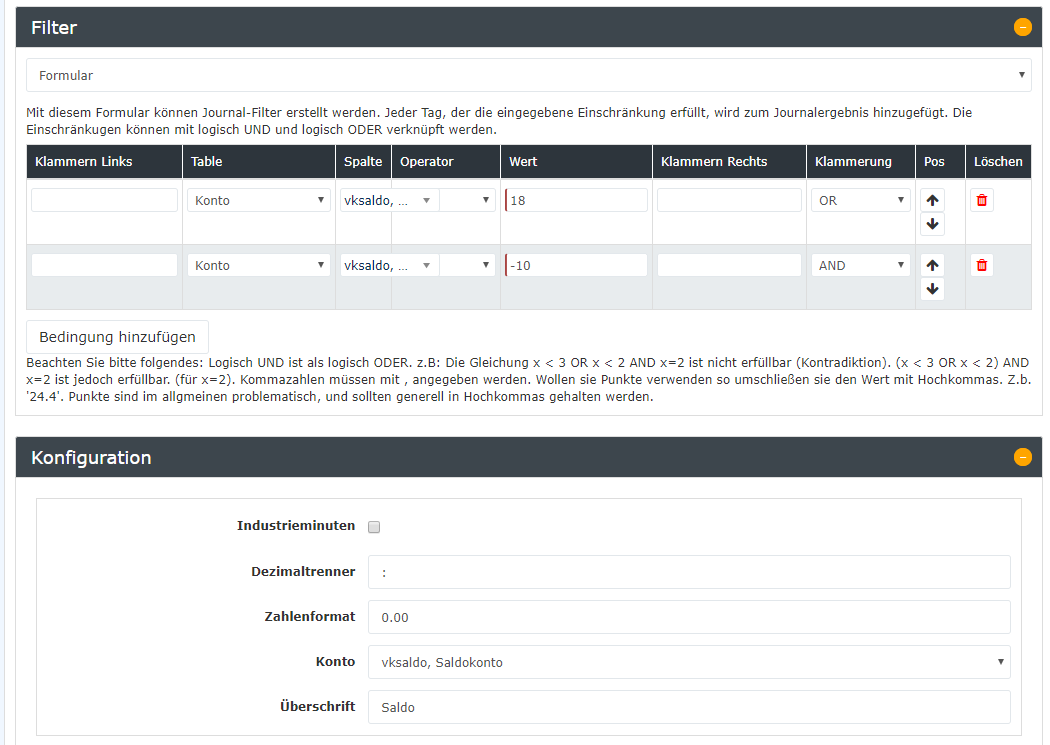Open the Konto vksaldo configuration dropdown

point(688,661)
